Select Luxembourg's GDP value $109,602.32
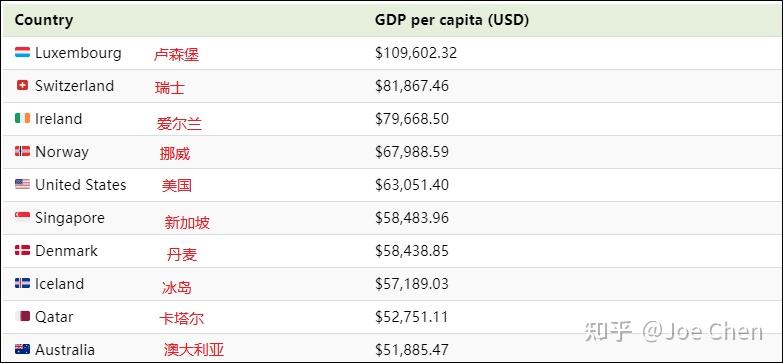Screen dimensions: 783x363 tap(416, 53)
